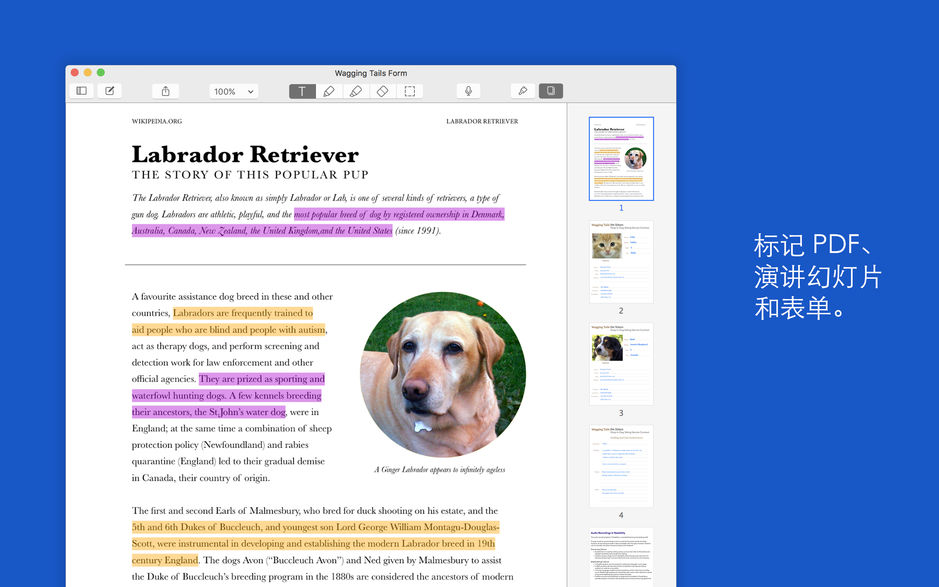Viewport: 939px width, 587px height.
Task: Click the compose new note icon
Action: (x=110, y=90)
